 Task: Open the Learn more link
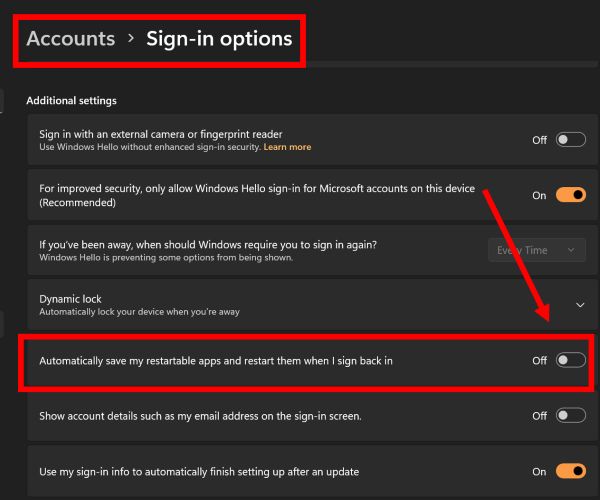pos(287,147)
